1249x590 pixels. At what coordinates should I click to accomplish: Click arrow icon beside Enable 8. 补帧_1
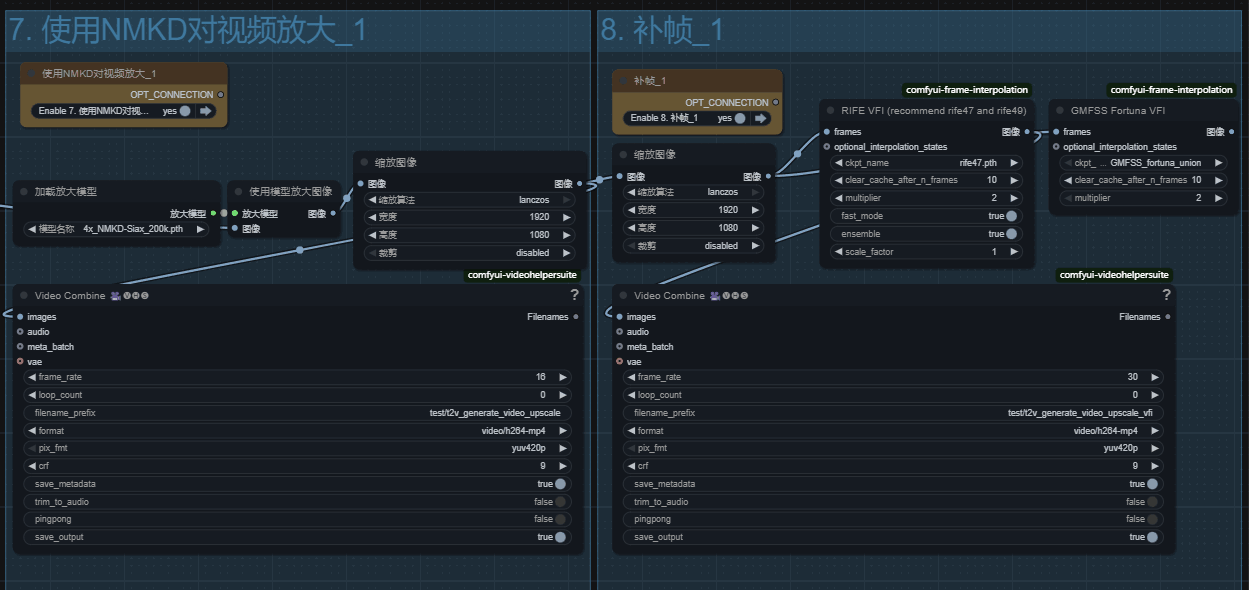click(762, 118)
